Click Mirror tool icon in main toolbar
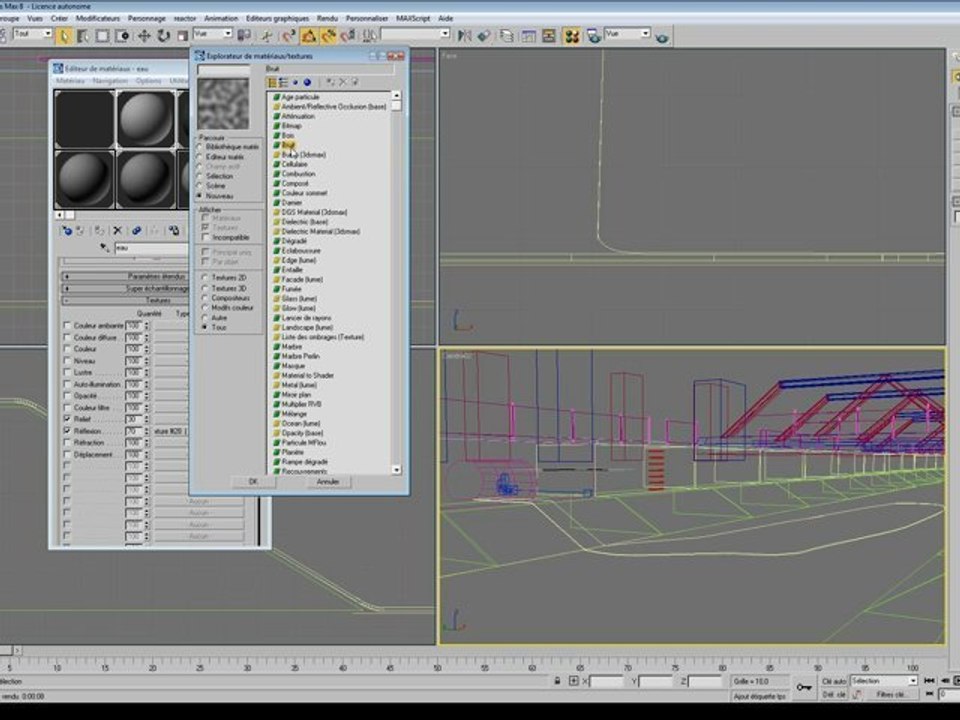Viewport: 960px width, 720px height. point(463,35)
